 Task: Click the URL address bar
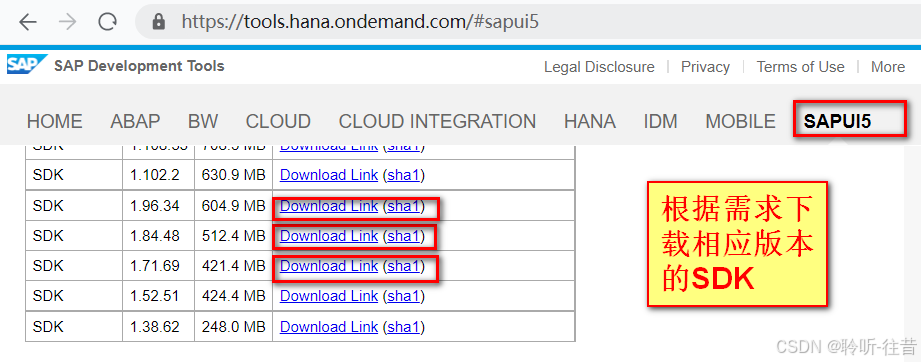[x=527, y=22]
